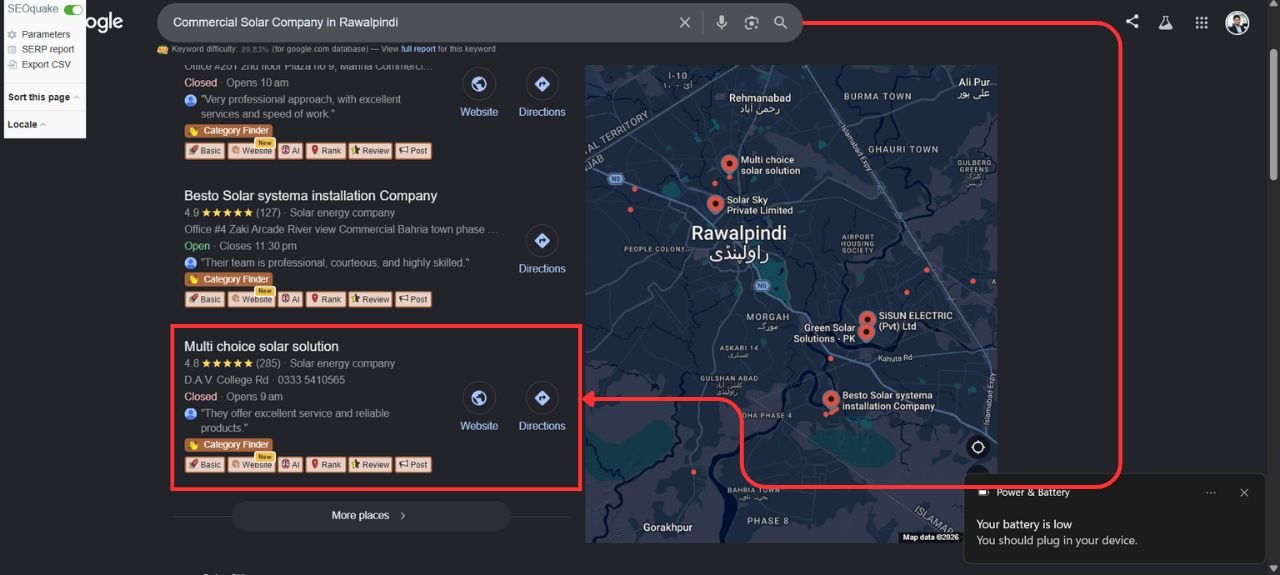Click Basic tag under Besto Solar
1280x575 pixels.
coord(205,299)
